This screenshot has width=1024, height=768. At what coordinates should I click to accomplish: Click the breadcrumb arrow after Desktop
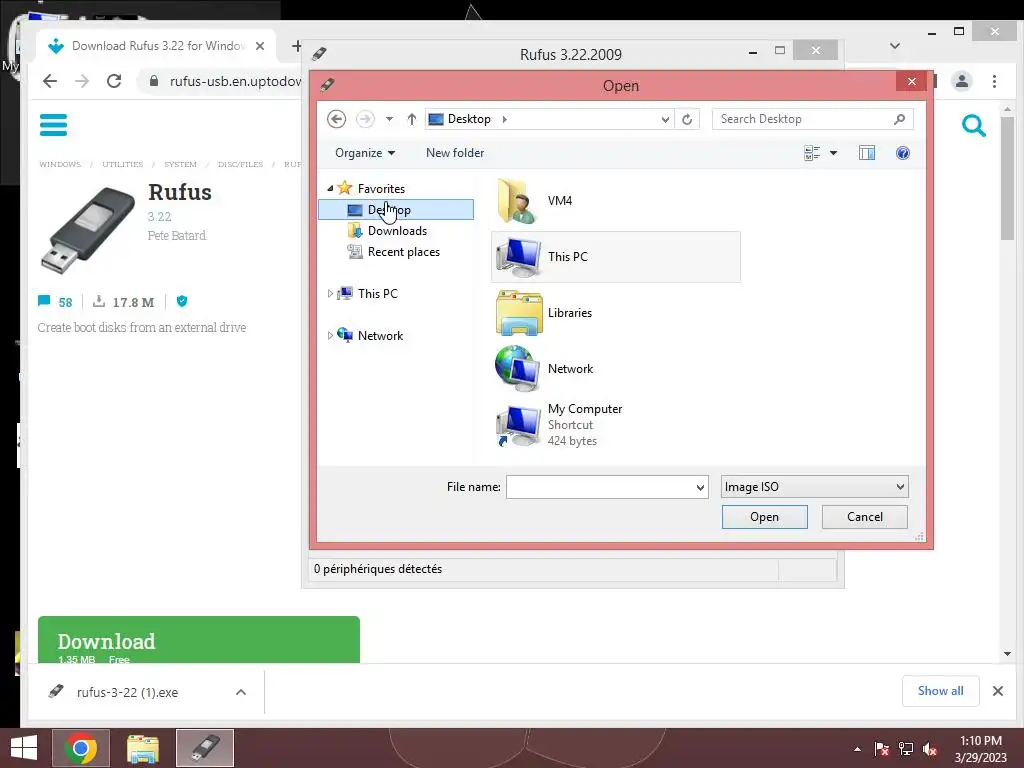[504, 119]
